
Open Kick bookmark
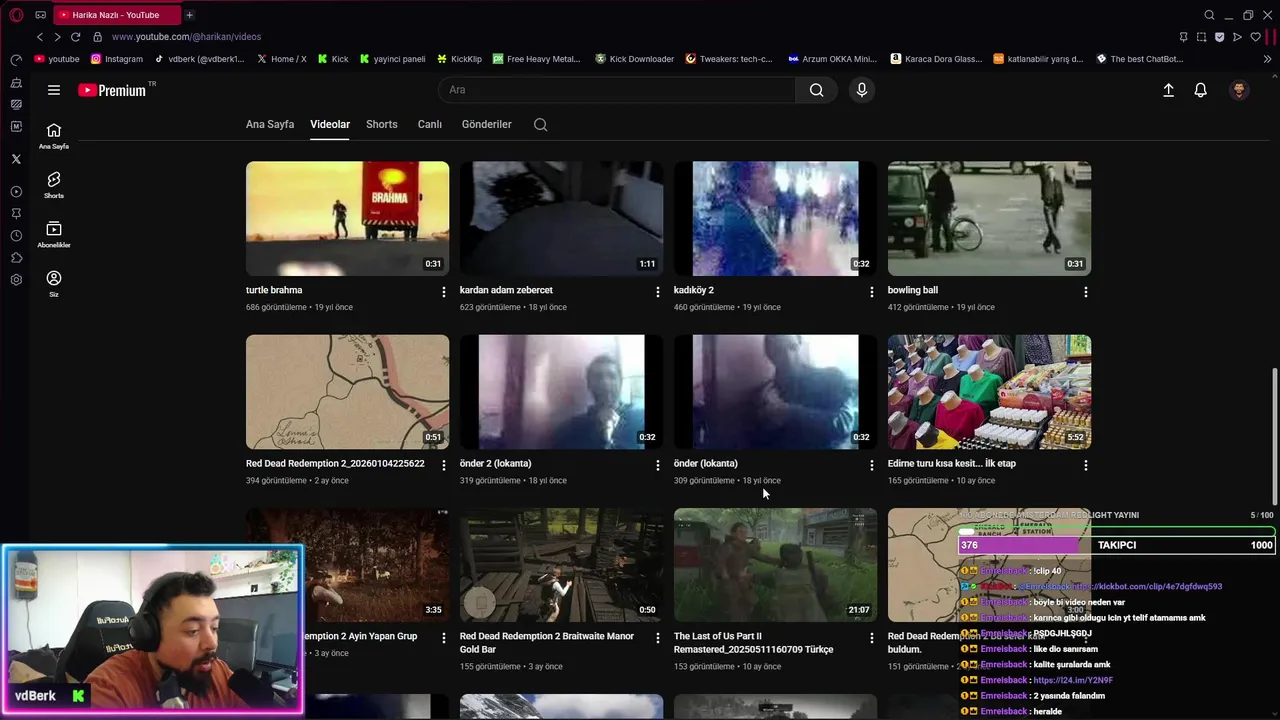point(333,59)
